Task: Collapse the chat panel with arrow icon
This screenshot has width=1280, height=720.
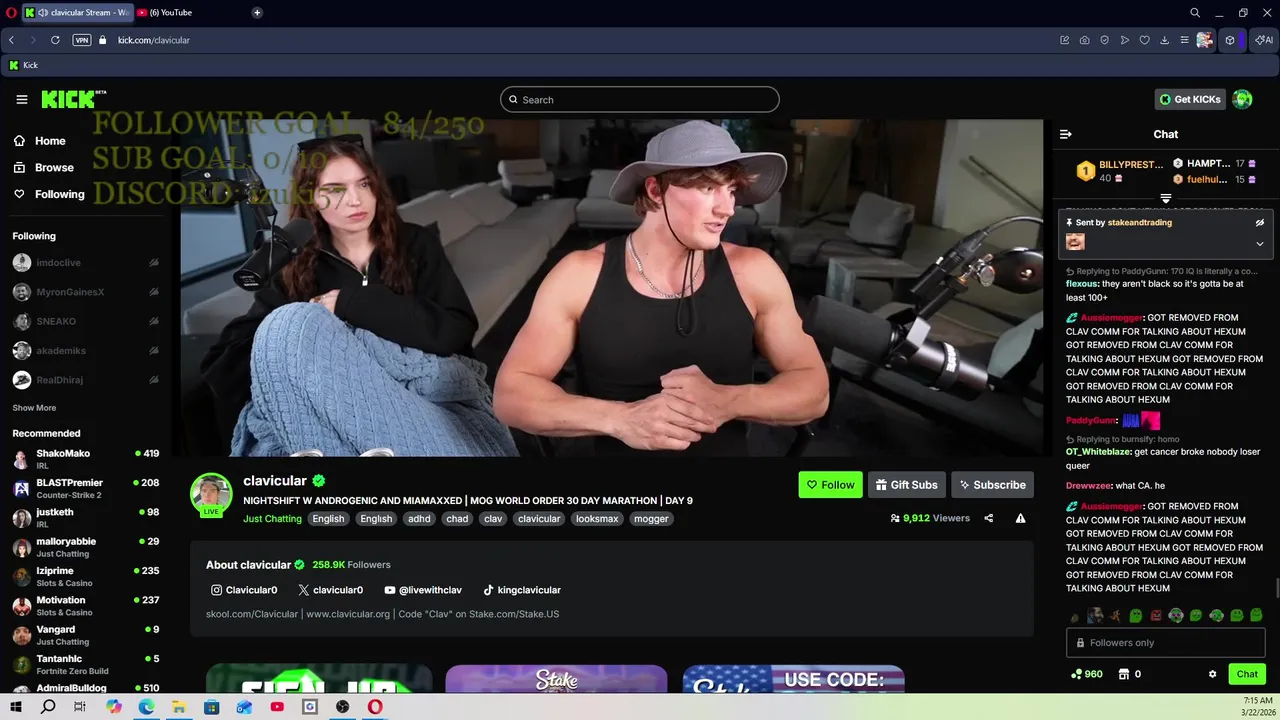Action: coord(1066,134)
